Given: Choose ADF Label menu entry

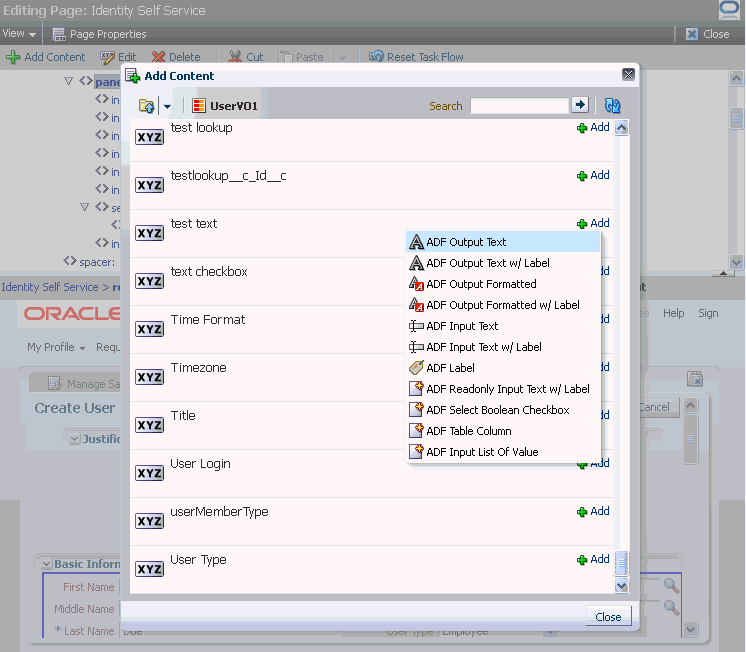Looking at the screenshot, I should click(503, 368).
